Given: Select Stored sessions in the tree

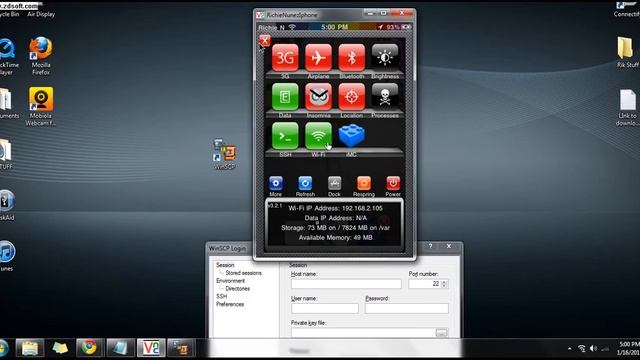Looking at the screenshot, I should [x=243, y=273].
